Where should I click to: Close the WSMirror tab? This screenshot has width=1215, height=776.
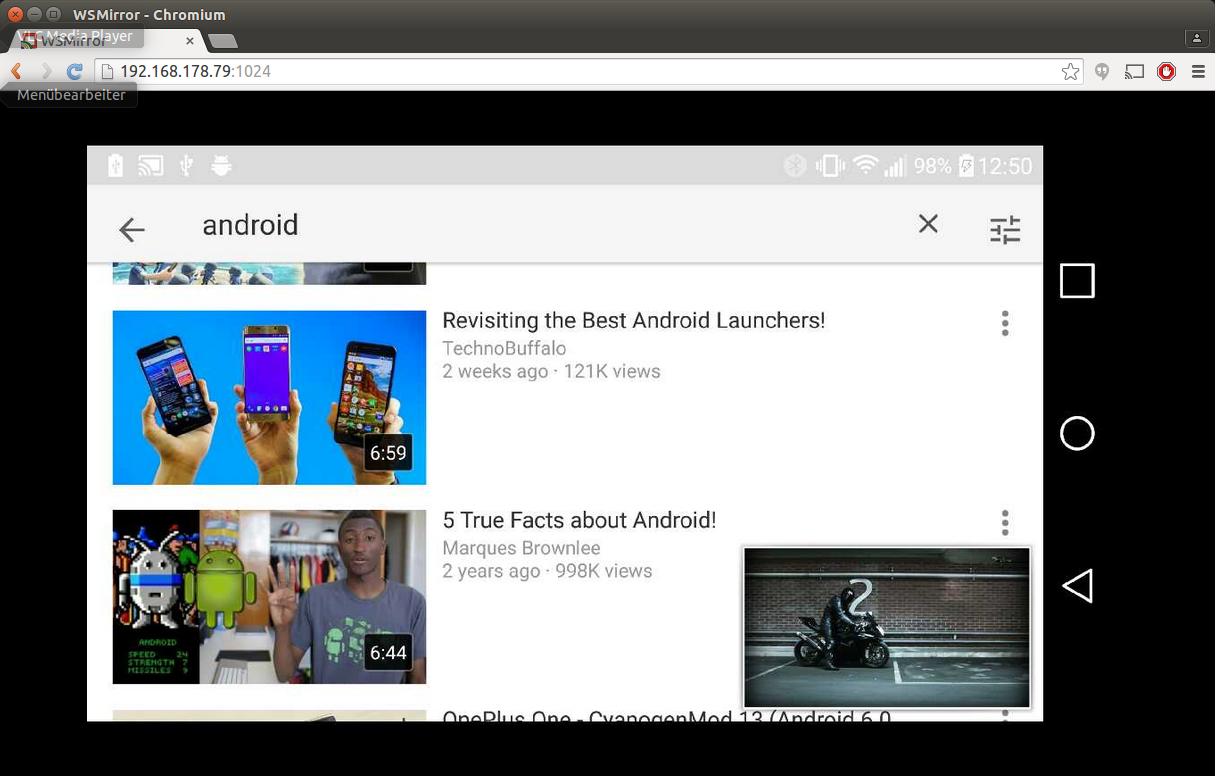(190, 41)
